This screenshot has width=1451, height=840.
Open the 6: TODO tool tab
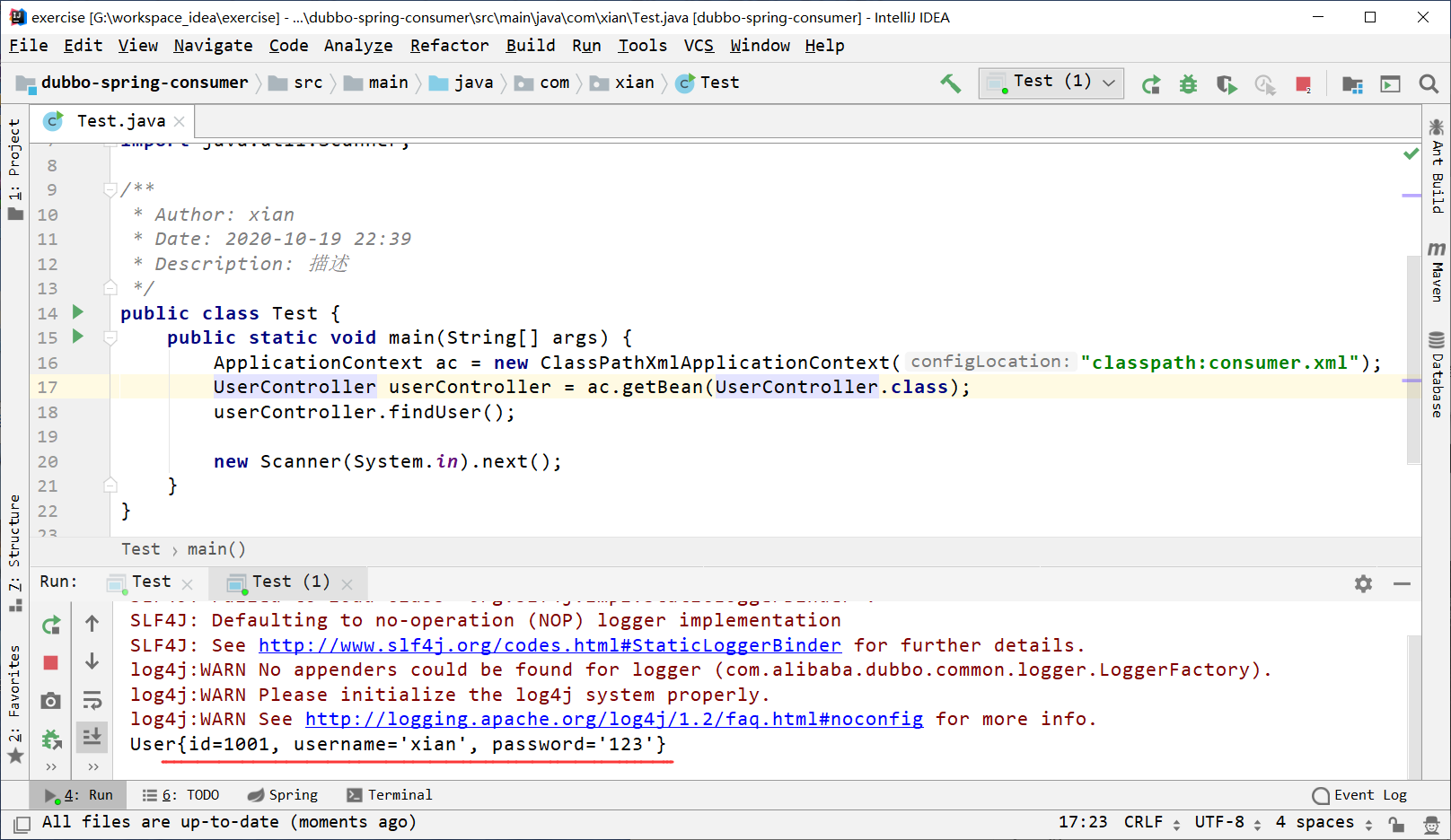click(180, 795)
